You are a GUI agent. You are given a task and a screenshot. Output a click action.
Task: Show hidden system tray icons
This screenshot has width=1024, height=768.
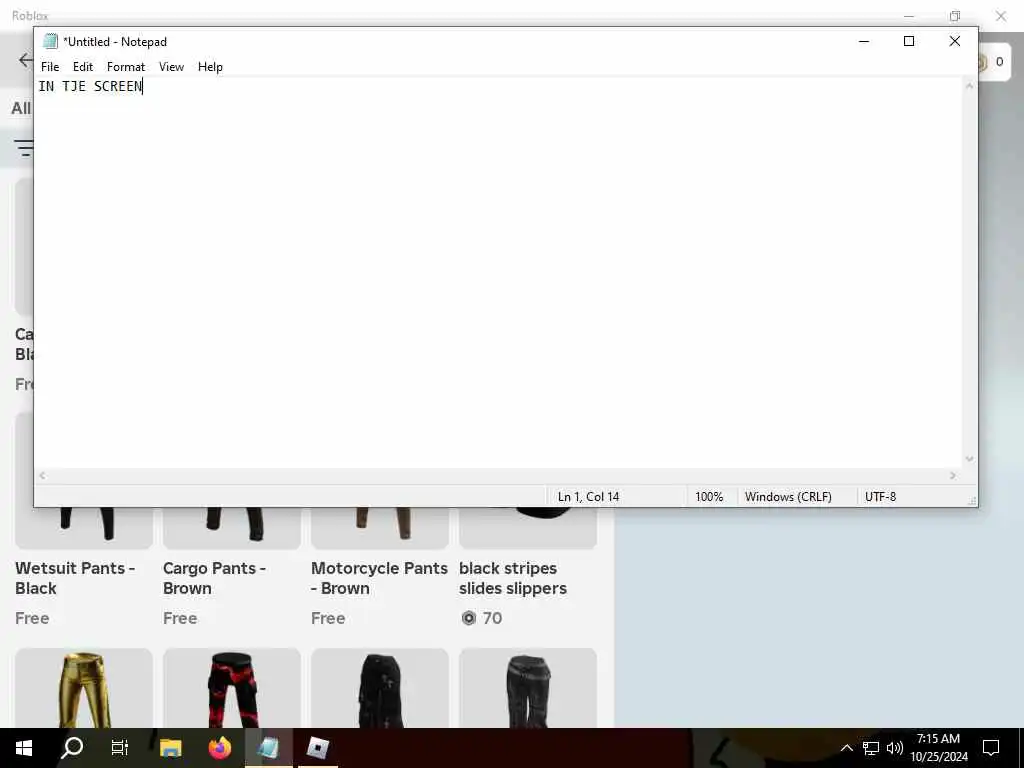point(846,748)
